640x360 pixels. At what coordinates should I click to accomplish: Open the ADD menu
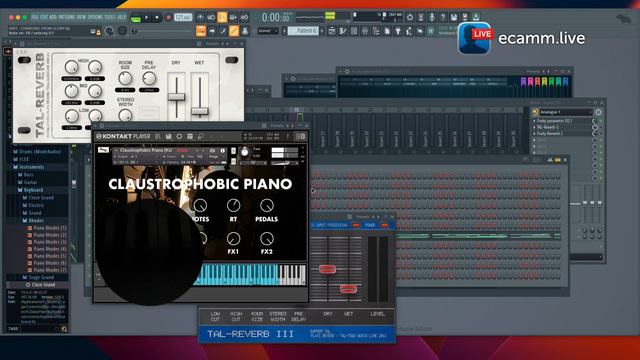point(53,18)
